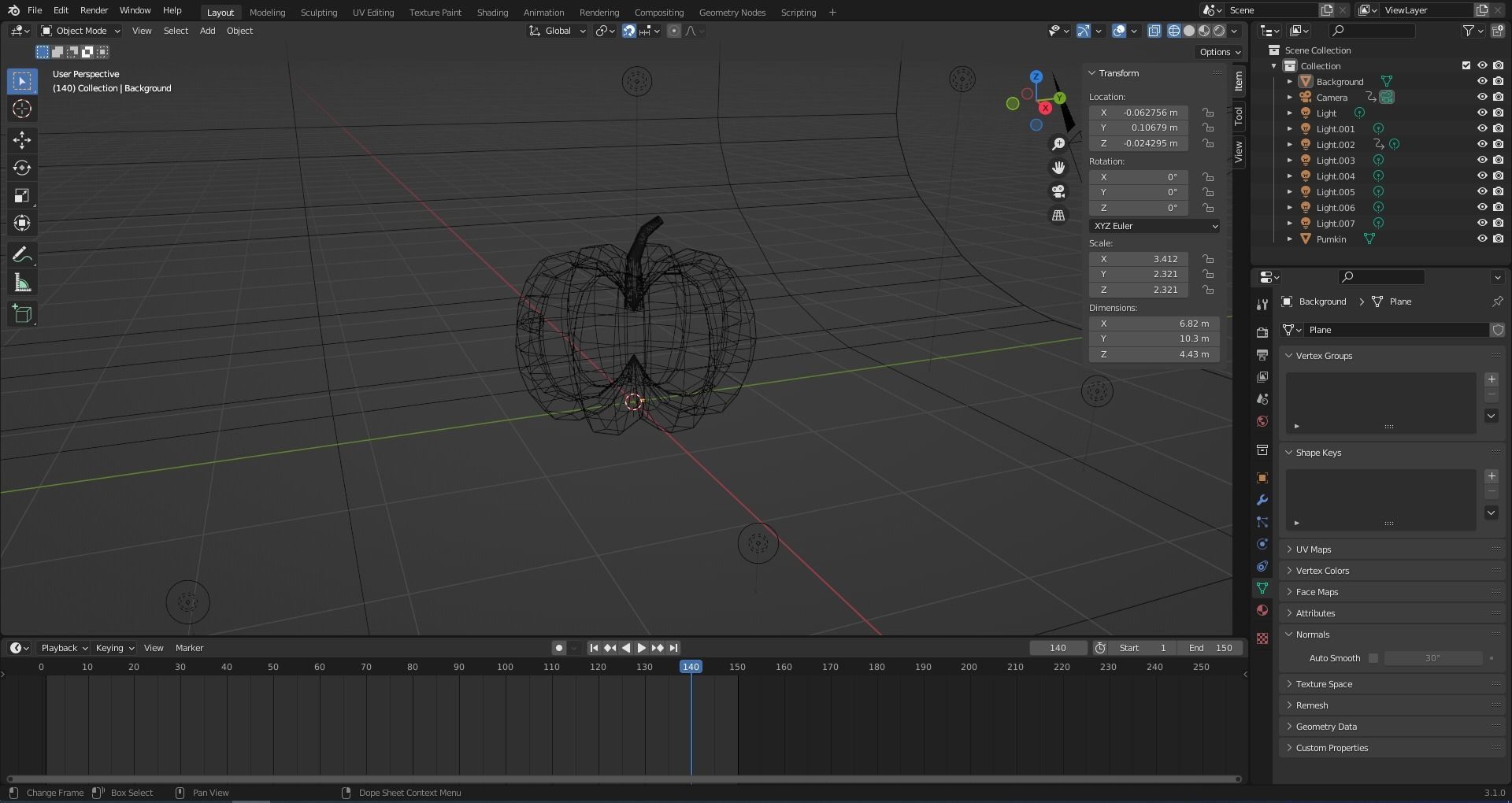
Task: Open the World properties tab icon
Action: [1262, 421]
